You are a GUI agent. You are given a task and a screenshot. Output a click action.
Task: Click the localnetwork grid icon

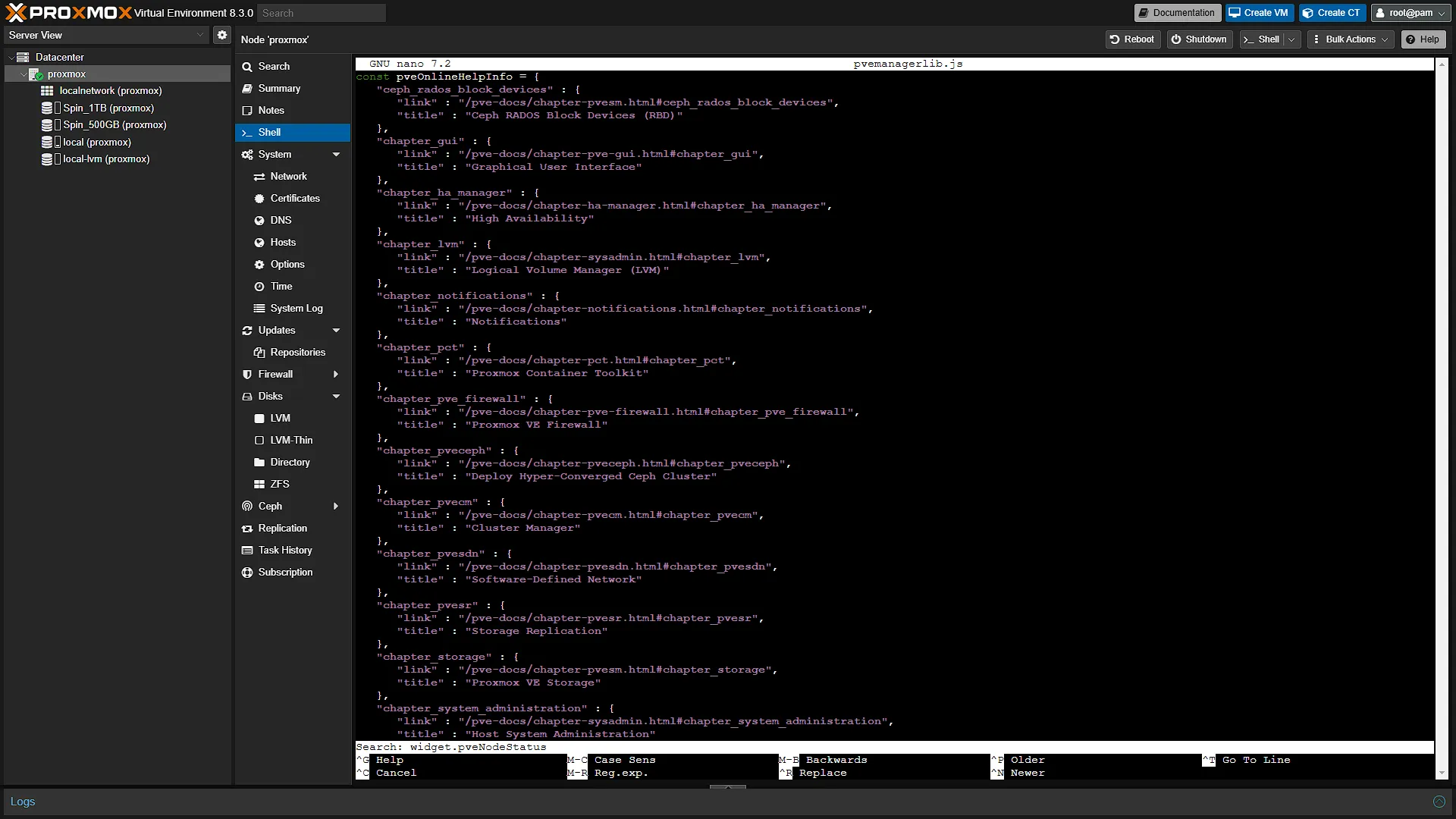coord(47,91)
